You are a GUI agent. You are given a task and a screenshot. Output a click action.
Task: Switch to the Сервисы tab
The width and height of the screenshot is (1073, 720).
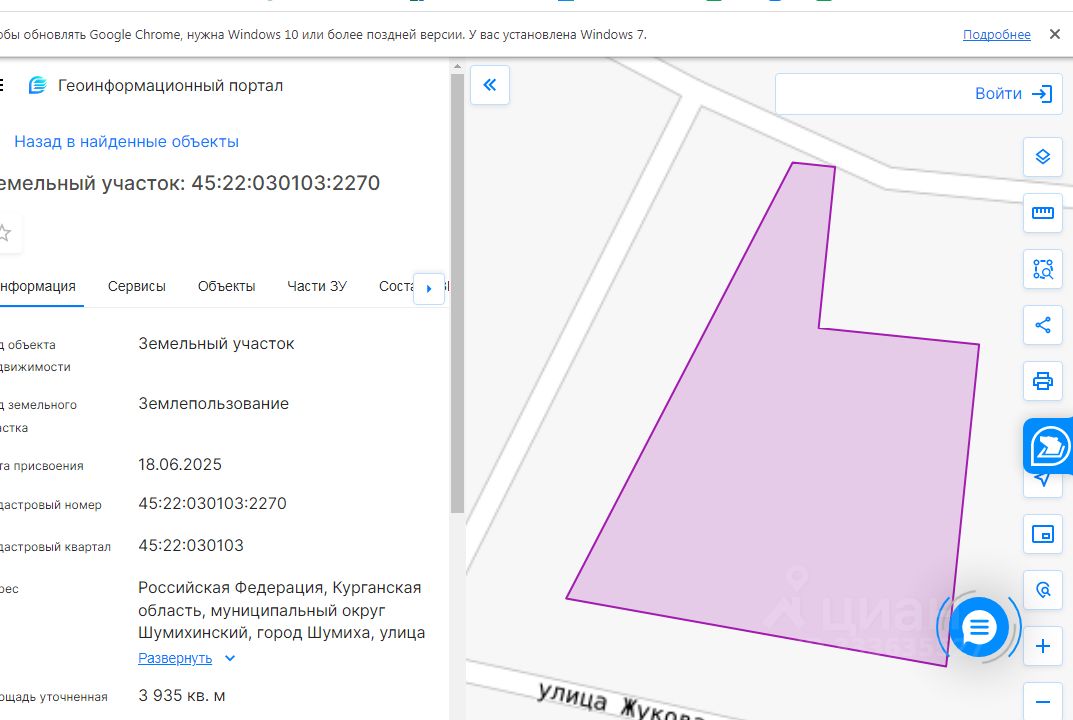click(137, 286)
